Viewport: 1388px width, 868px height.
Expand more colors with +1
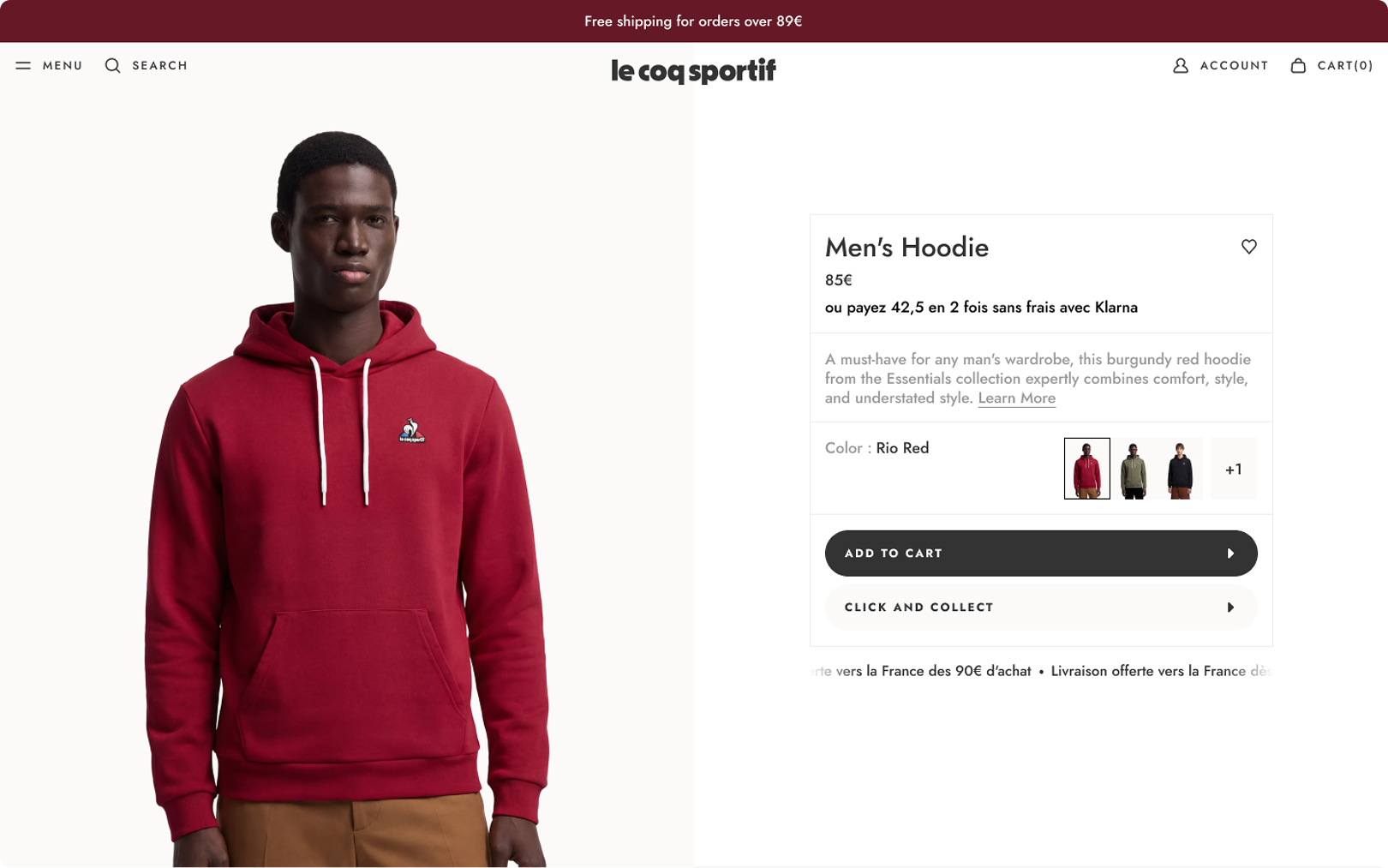pyautogui.click(x=1233, y=469)
